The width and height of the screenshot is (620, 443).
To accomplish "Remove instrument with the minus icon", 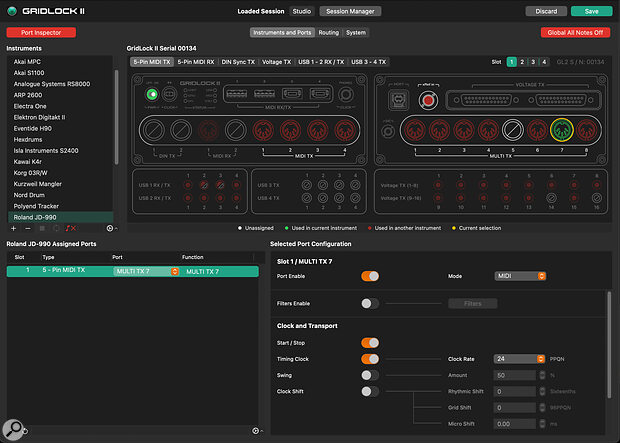I will pos(28,228).
